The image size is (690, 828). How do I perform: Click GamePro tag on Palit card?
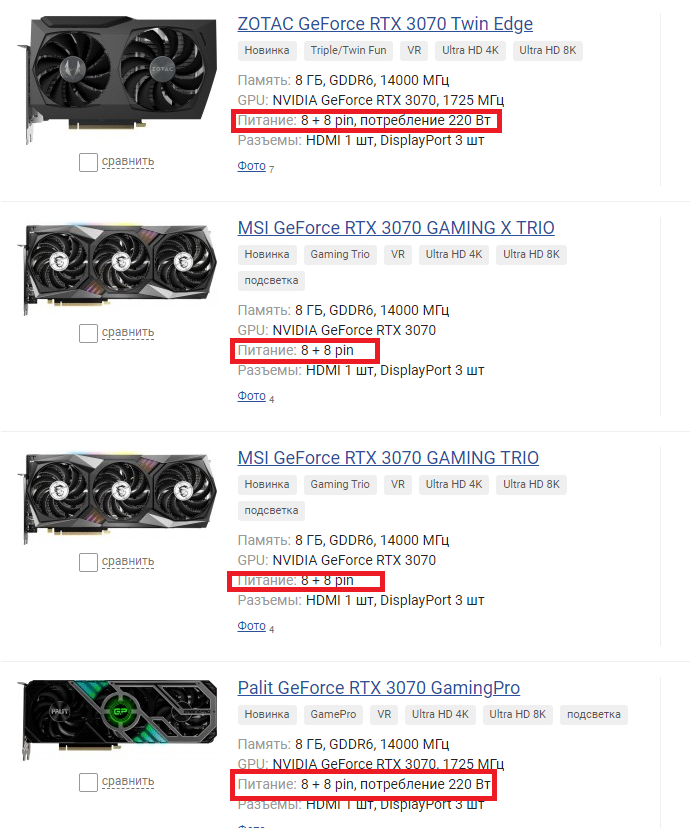pos(333,714)
